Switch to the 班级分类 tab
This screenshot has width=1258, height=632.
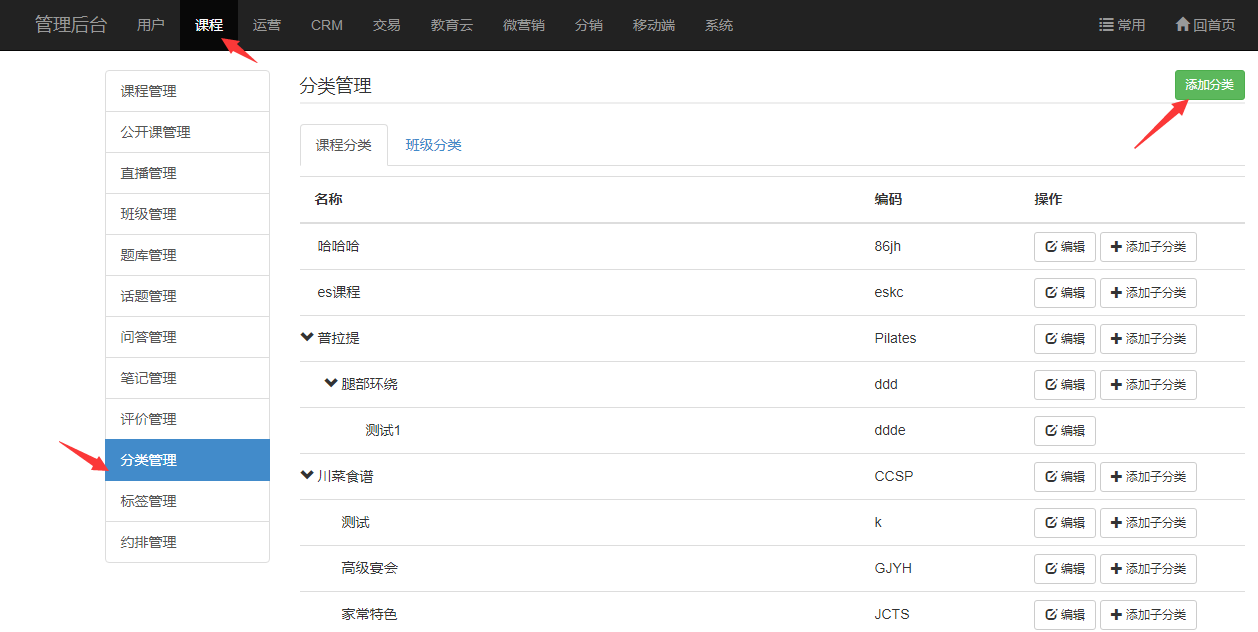click(x=433, y=145)
